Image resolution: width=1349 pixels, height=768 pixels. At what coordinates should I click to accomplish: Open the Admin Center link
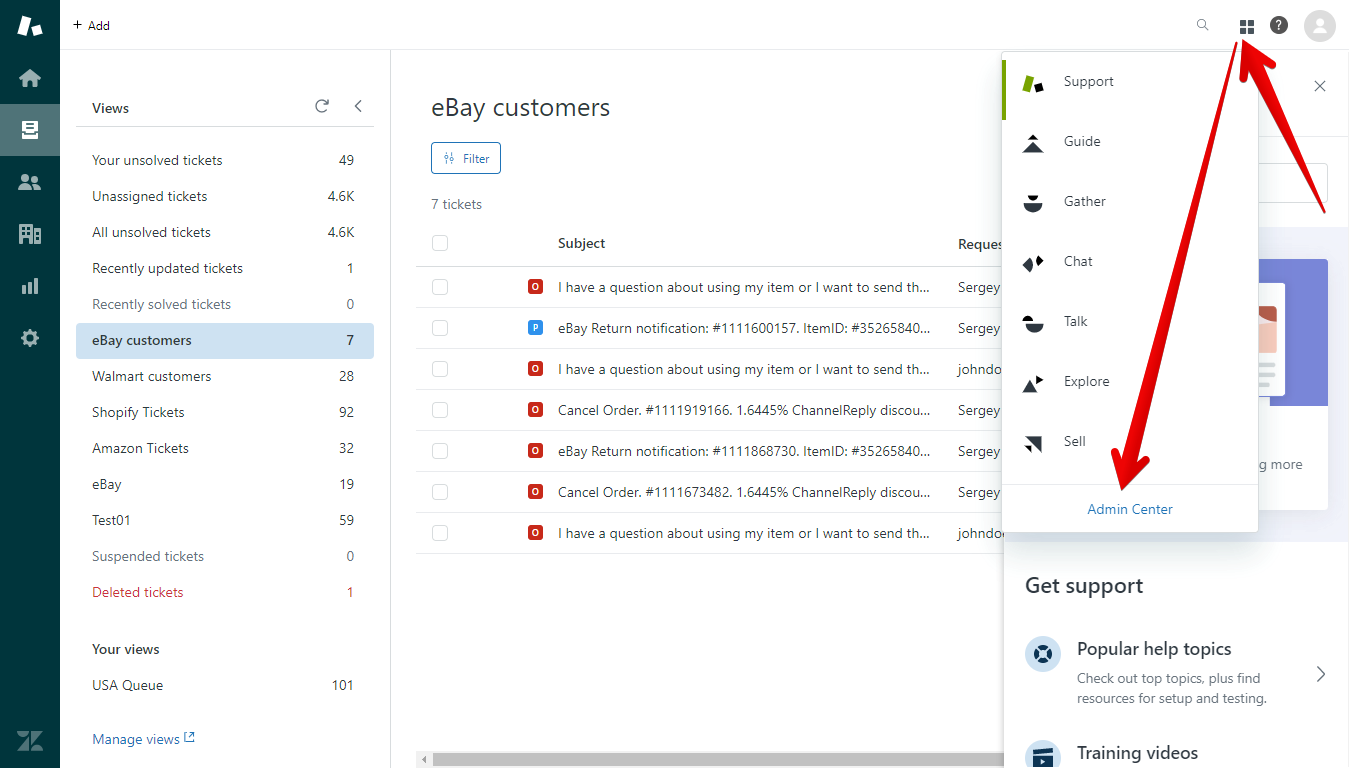coord(1130,509)
